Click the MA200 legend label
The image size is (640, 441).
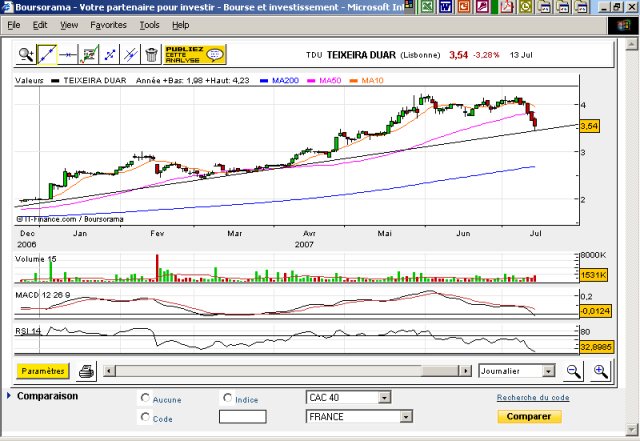(x=285, y=80)
